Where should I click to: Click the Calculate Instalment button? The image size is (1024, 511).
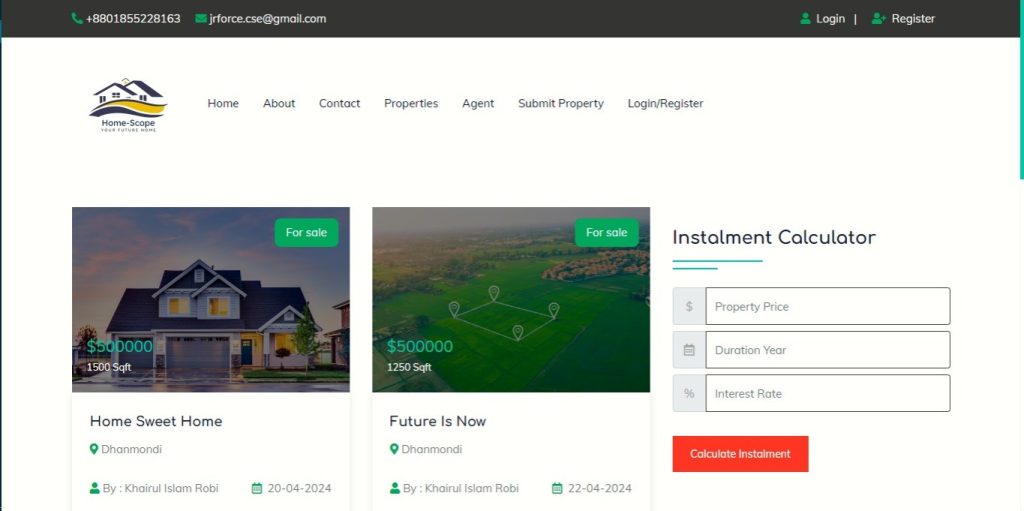tap(741, 453)
